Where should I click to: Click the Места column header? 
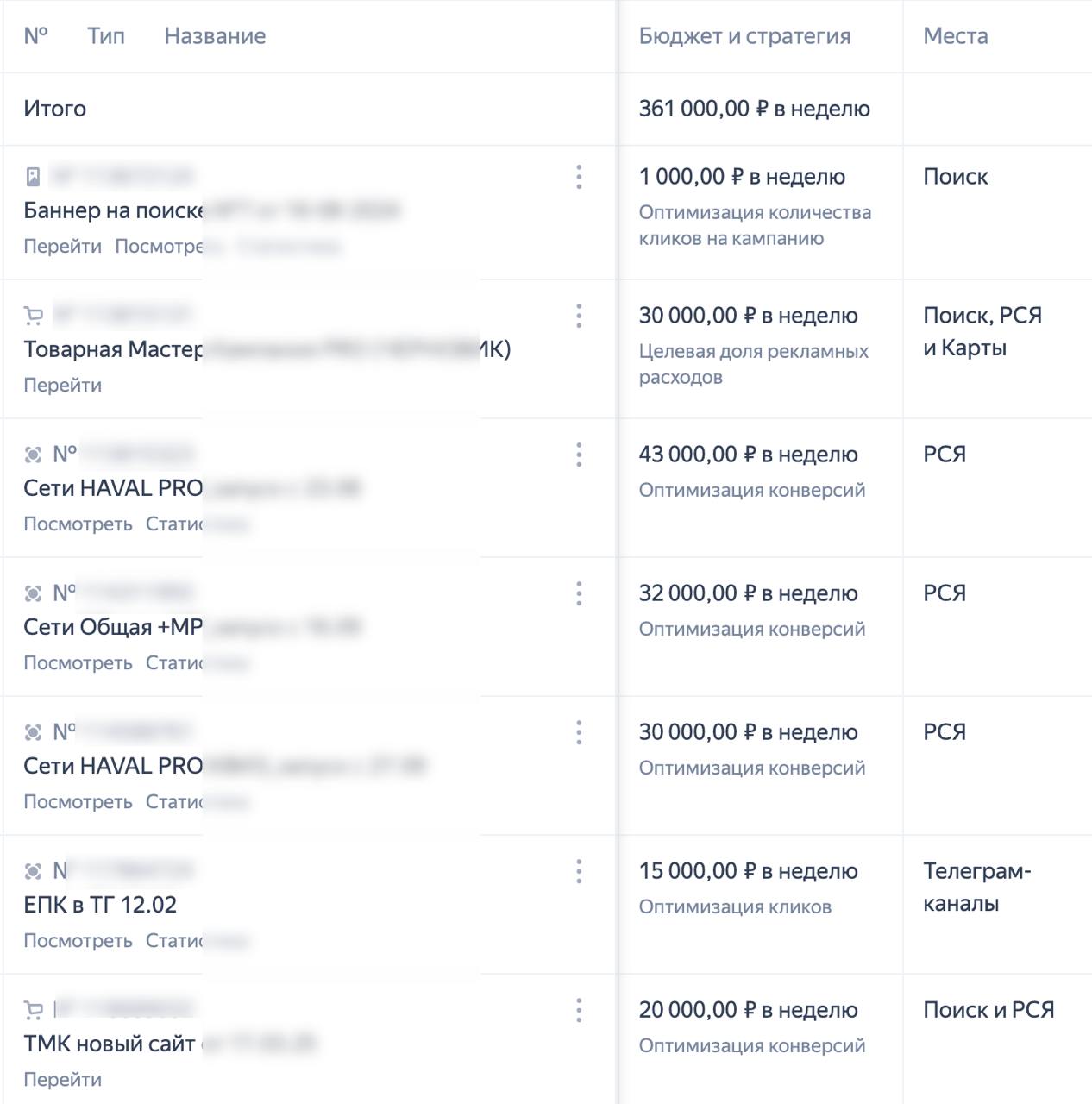[956, 36]
